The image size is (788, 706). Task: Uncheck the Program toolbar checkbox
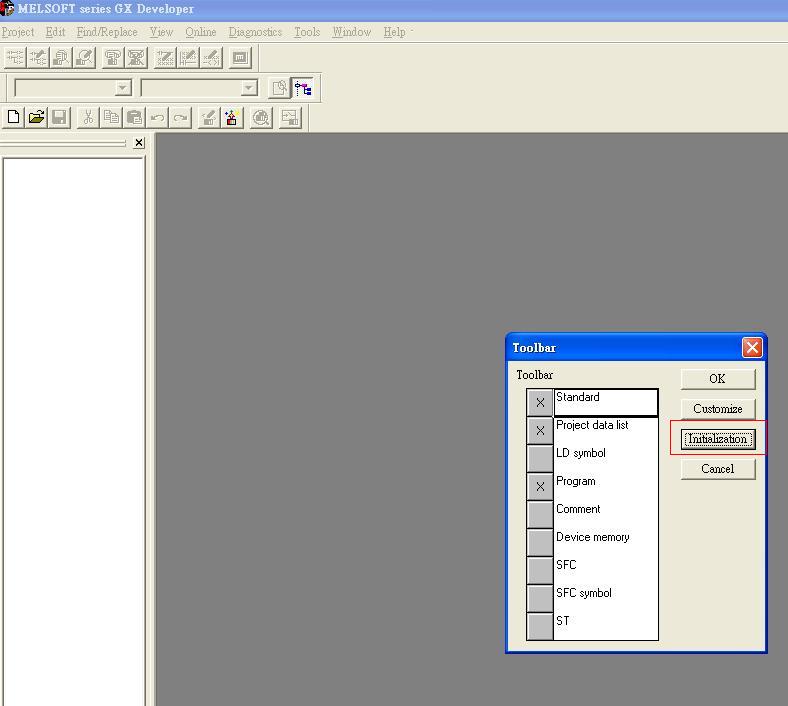point(540,487)
